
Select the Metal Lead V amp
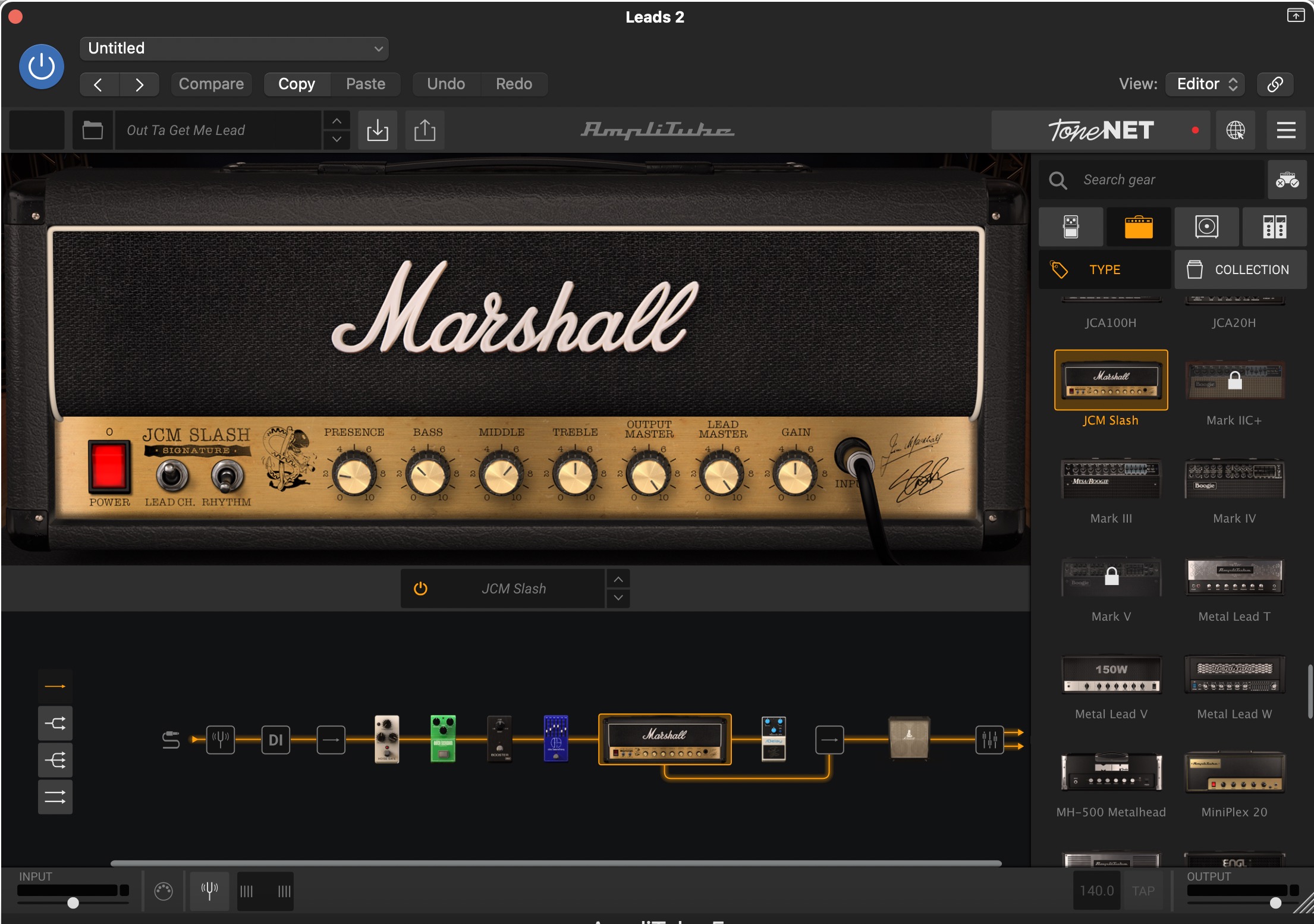click(x=1111, y=675)
